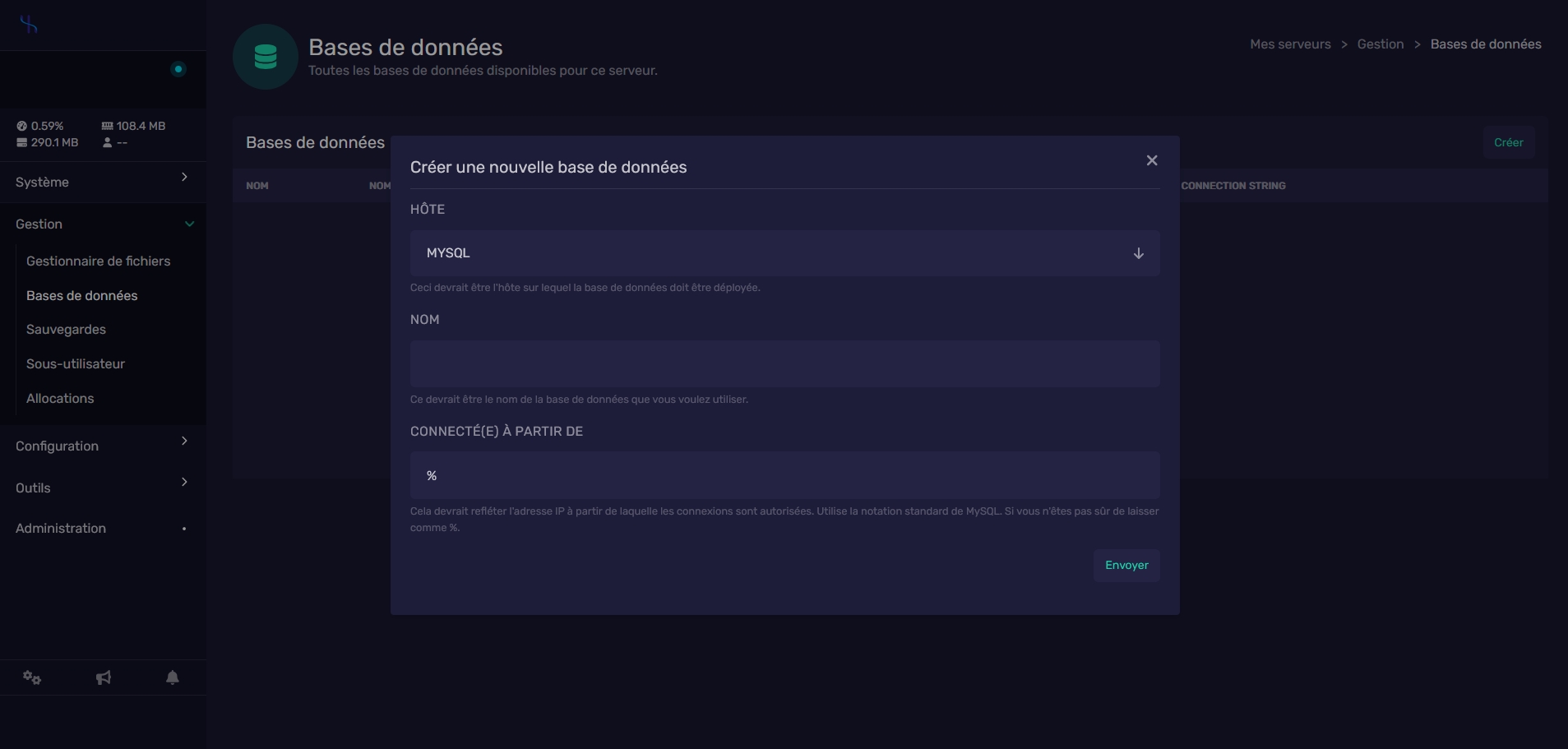1568x749 pixels.
Task: Expand the Outils sidebar section
Action: 103,488
